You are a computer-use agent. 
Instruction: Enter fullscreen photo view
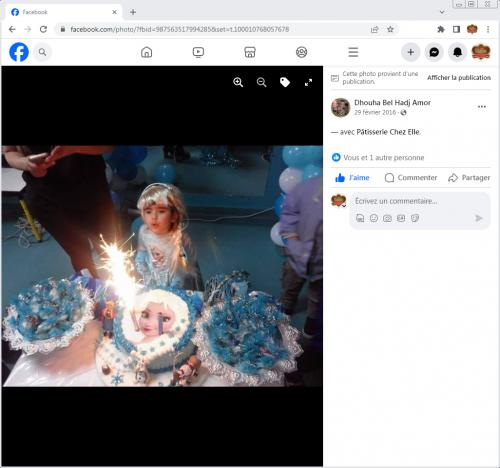coord(308,82)
